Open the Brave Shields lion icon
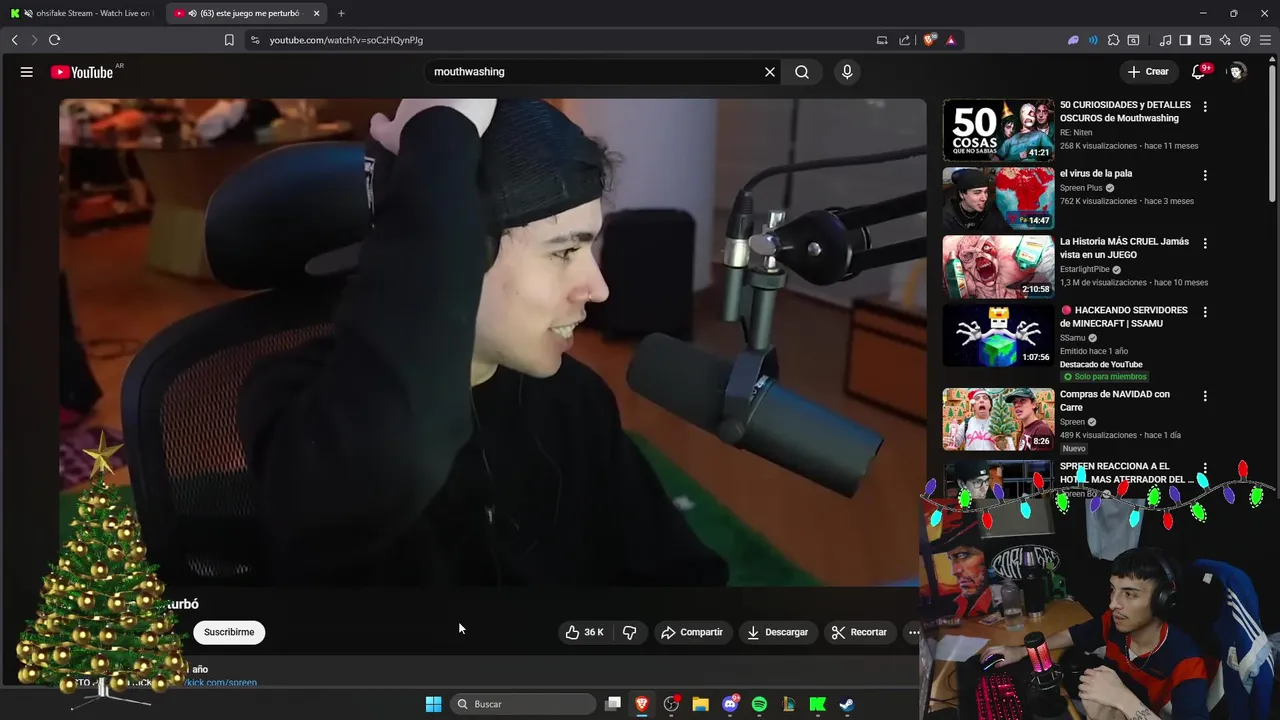This screenshot has height=720, width=1280. (x=930, y=40)
